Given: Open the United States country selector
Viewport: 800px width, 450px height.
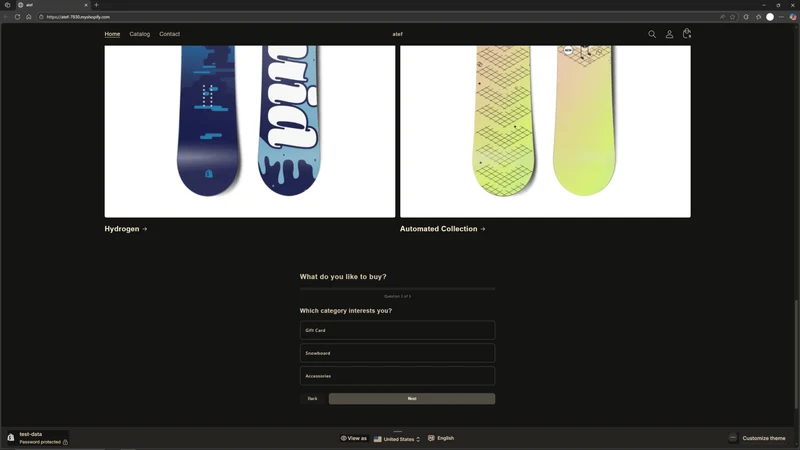Looking at the screenshot, I should pyautogui.click(x=397, y=439).
